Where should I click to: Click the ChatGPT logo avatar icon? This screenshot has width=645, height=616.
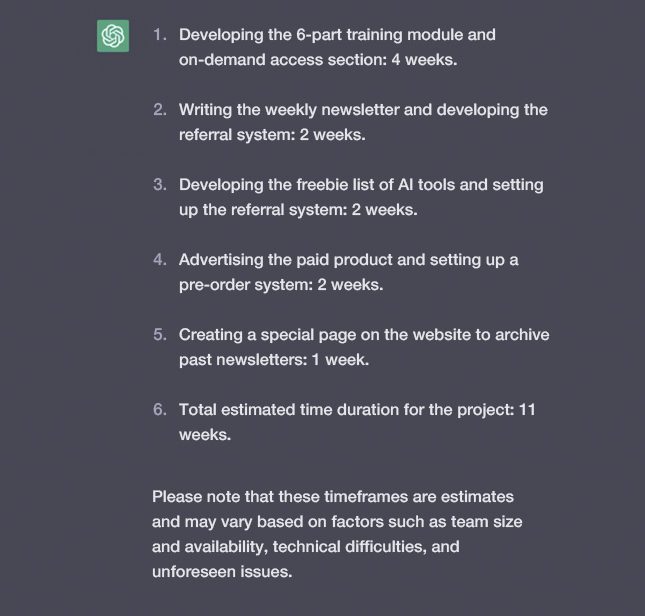click(113, 36)
